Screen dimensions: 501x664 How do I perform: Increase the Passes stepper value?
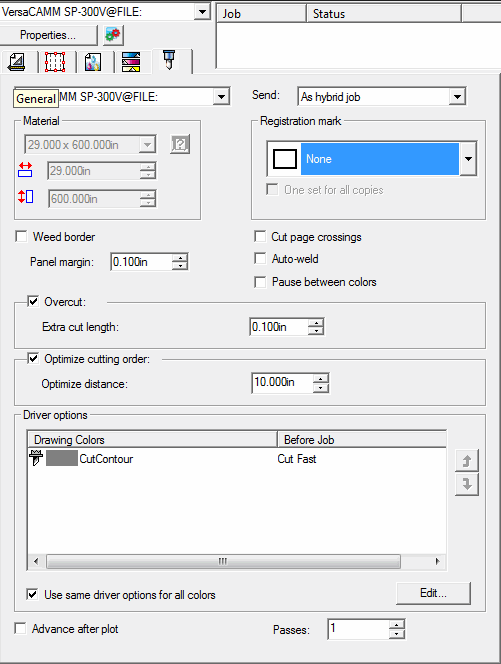click(397, 625)
